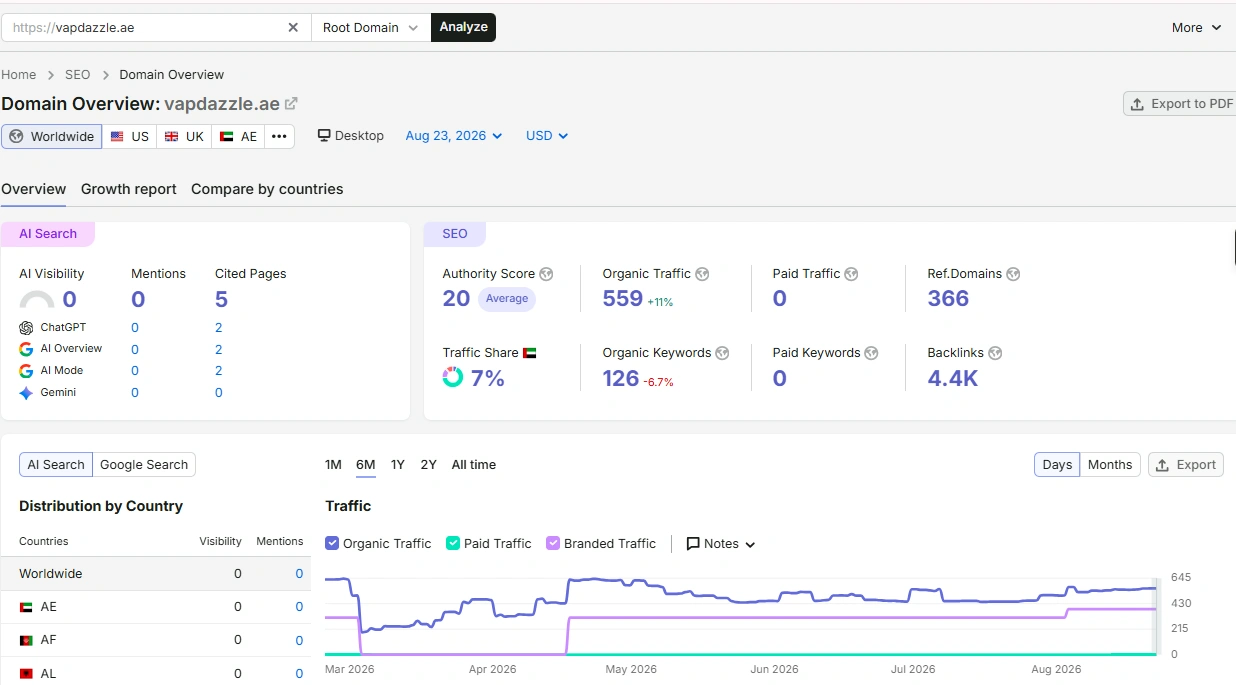Open Backlinks value 4.4K
The height and width of the screenshot is (685, 1236).
coord(953,378)
